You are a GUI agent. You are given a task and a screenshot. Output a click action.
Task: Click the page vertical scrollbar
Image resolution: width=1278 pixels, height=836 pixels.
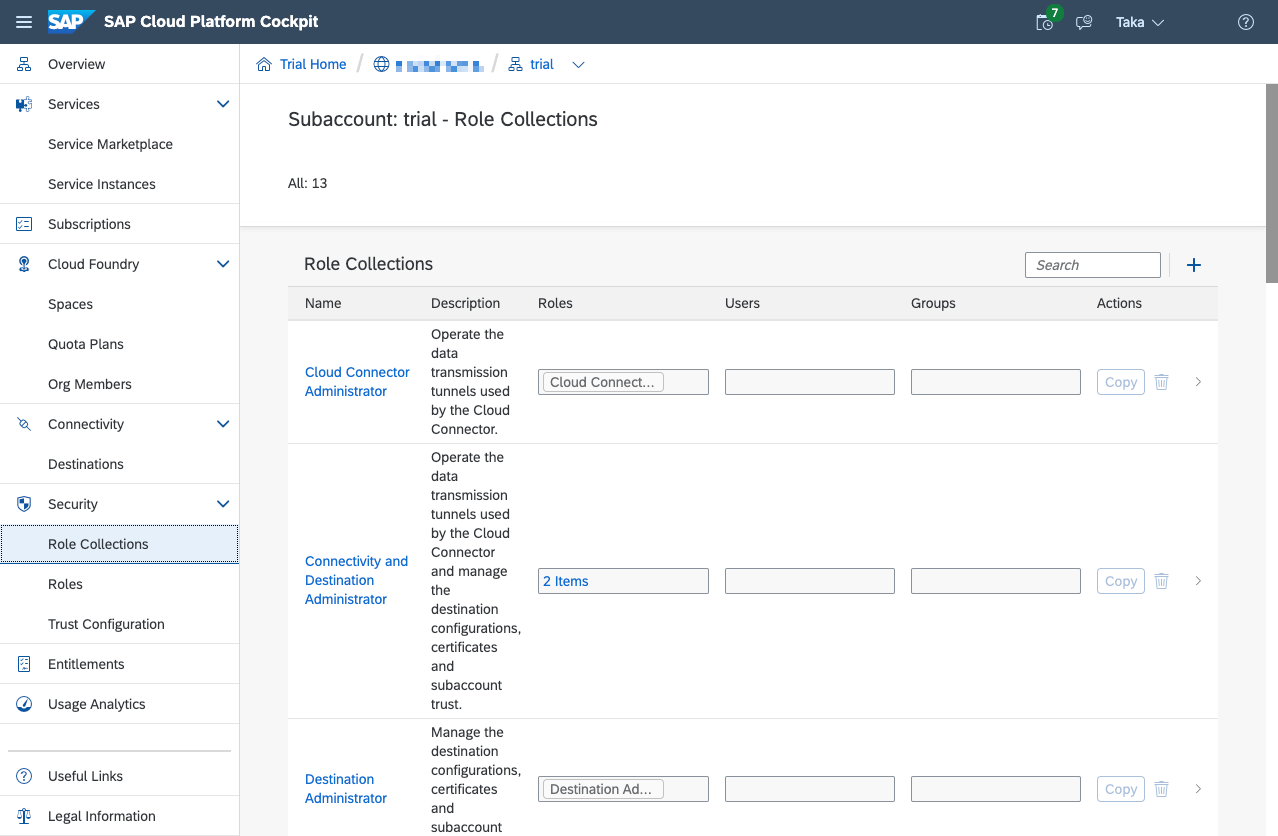pos(1271,183)
